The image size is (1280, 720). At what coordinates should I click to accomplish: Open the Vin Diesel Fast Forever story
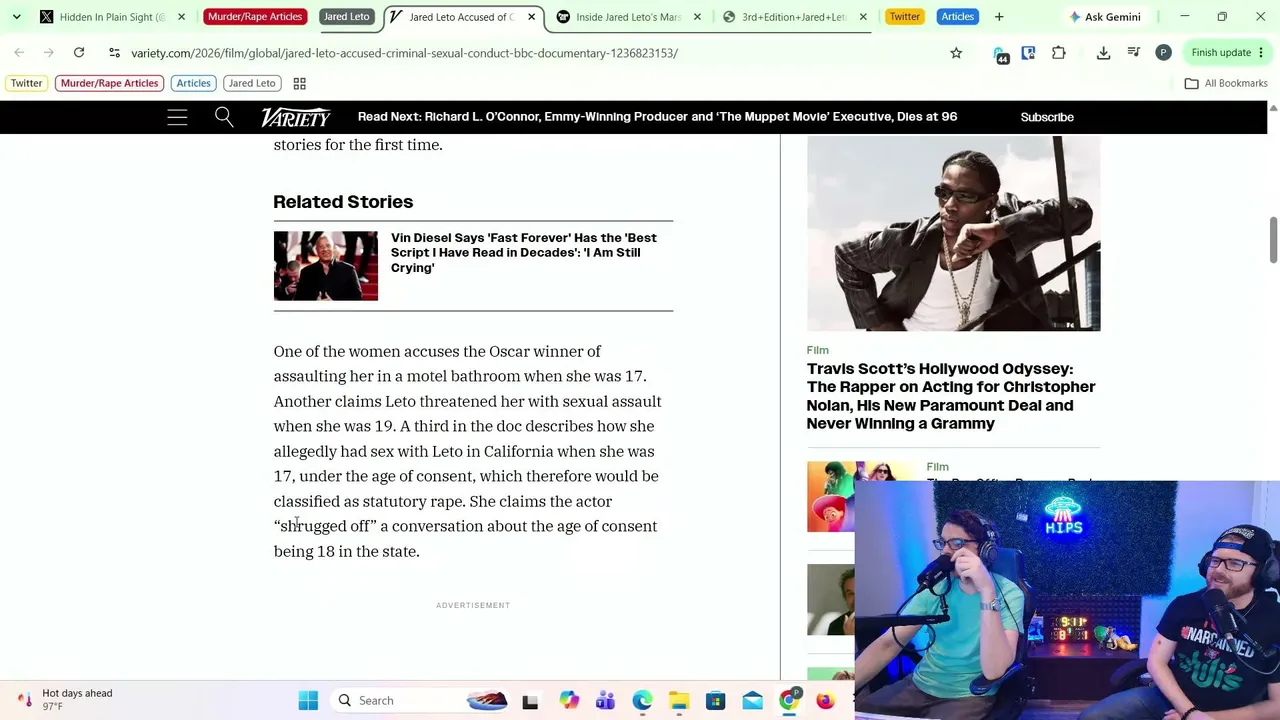click(x=524, y=253)
